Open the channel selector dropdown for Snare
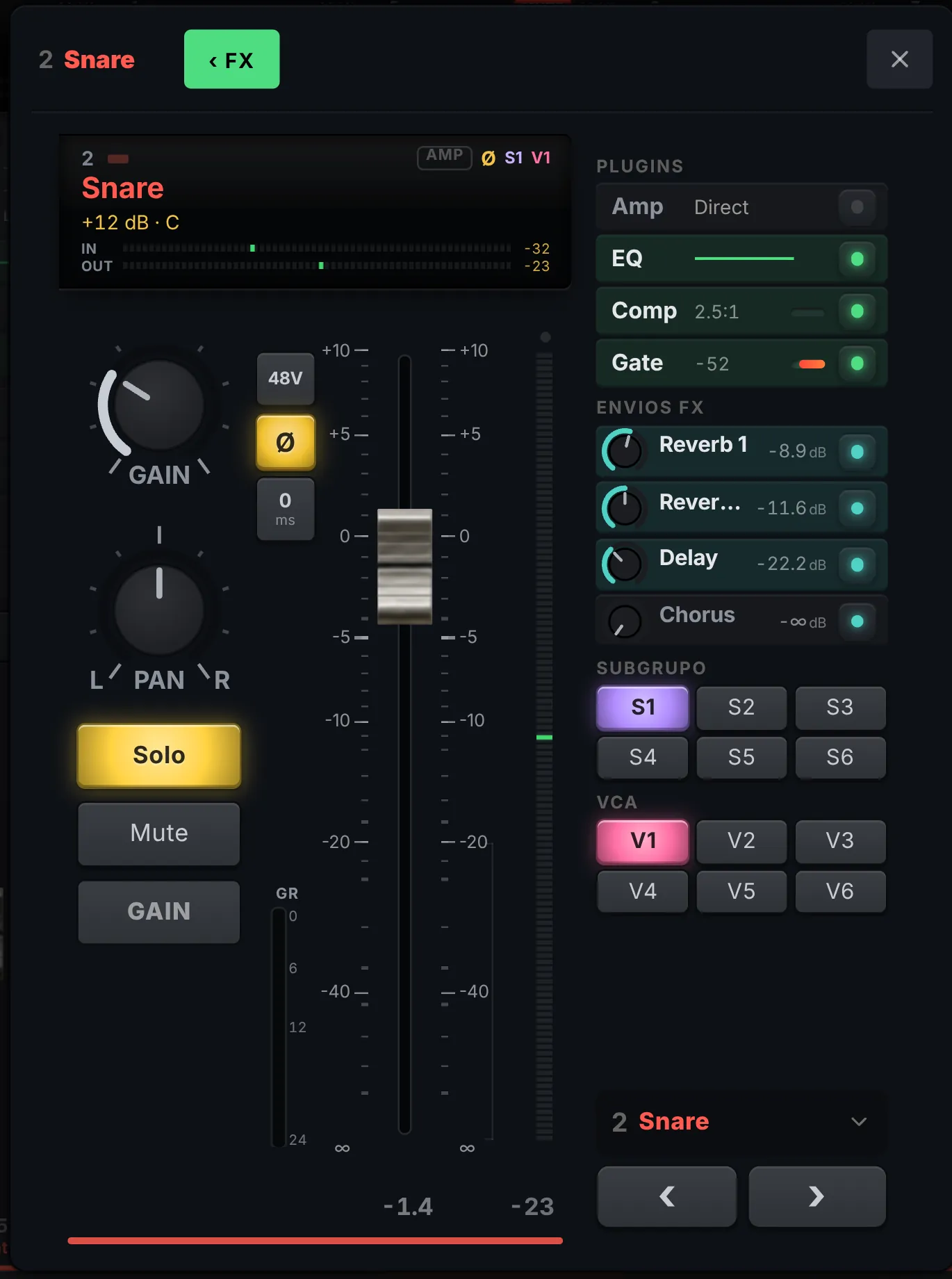The height and width of the screenshot is (1279, 952). (741, 1122)
